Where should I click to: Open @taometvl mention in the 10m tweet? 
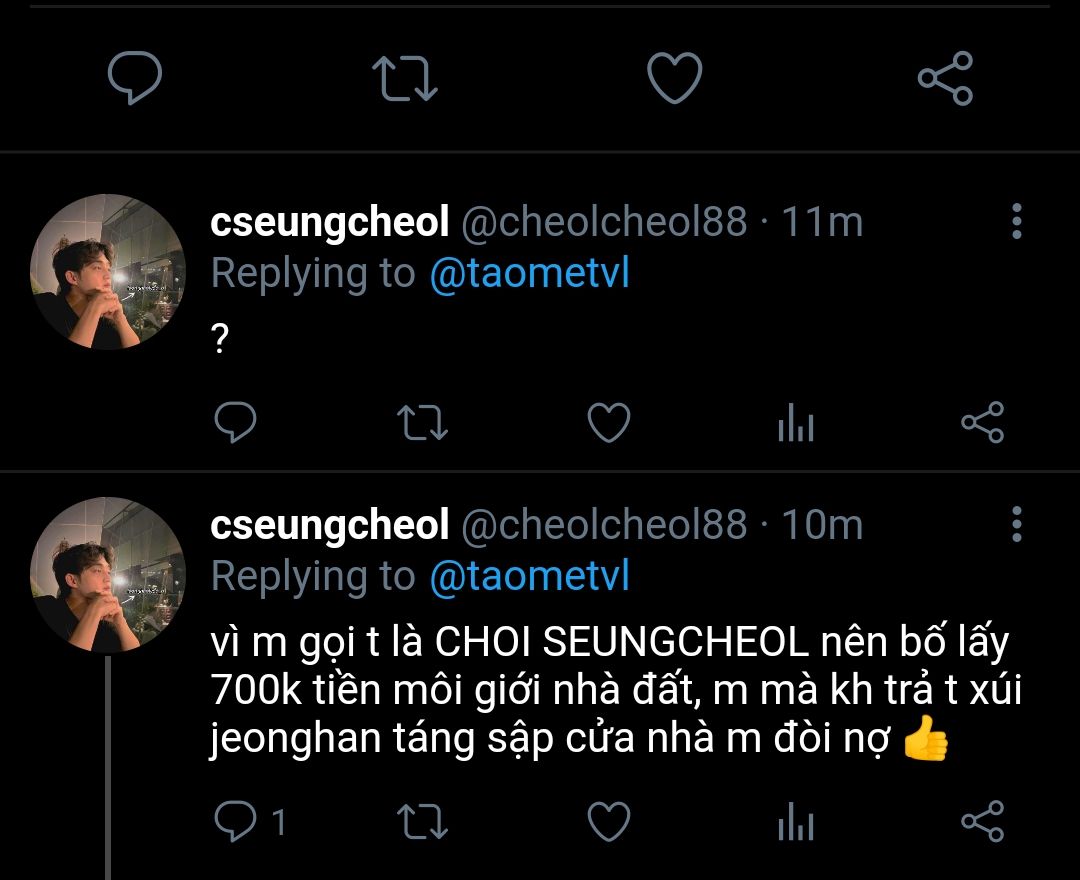[x=529, y=576]
